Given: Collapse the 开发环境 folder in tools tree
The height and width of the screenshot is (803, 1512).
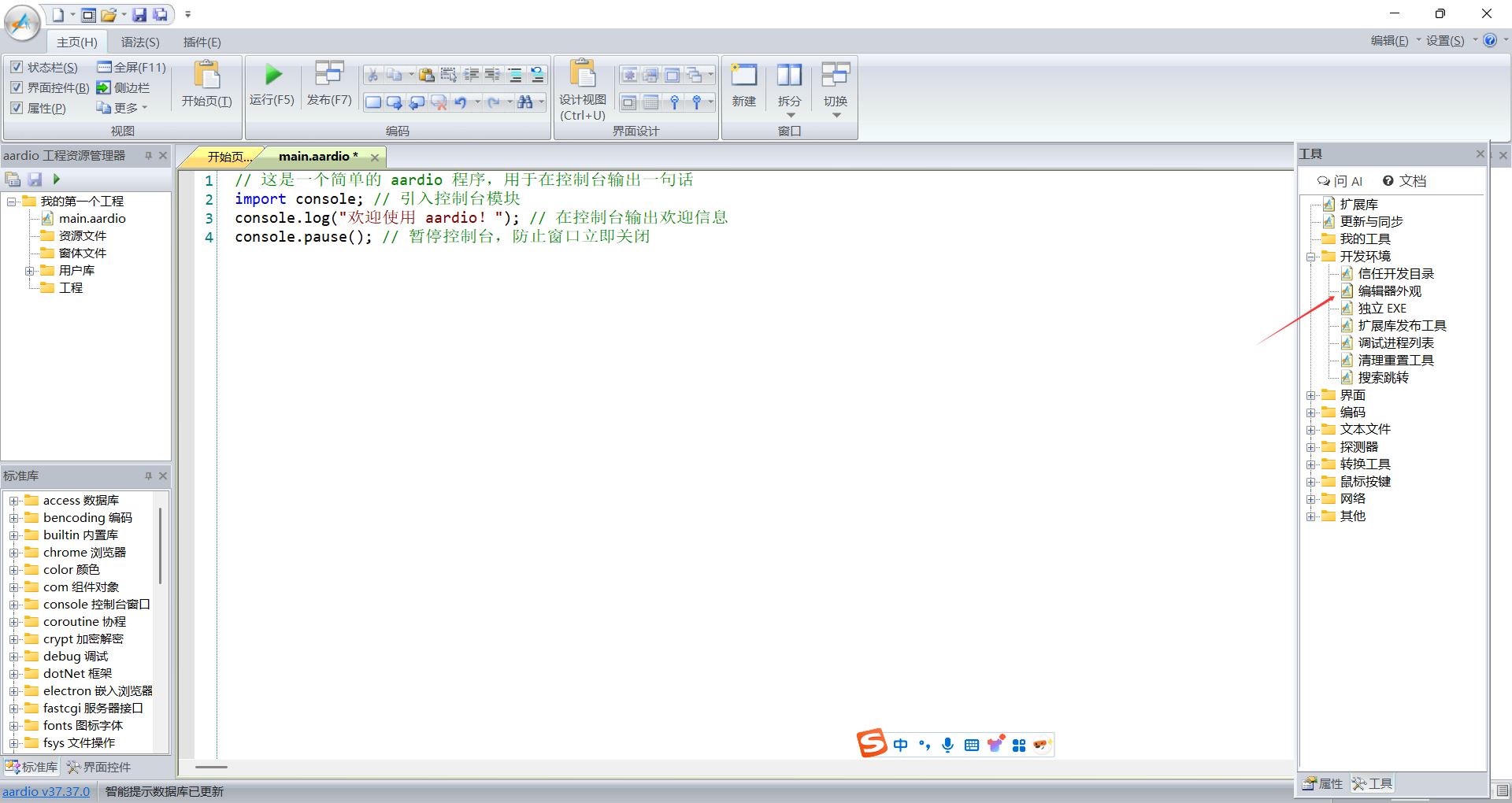Looking at the screenshot, I should [1311, 257].
